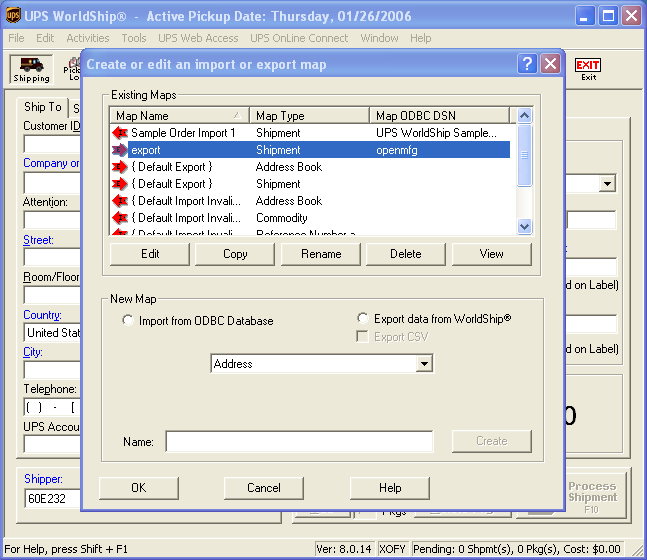647x560 pixels.
Task: Click the Delete map button
Action: [406, 254]
